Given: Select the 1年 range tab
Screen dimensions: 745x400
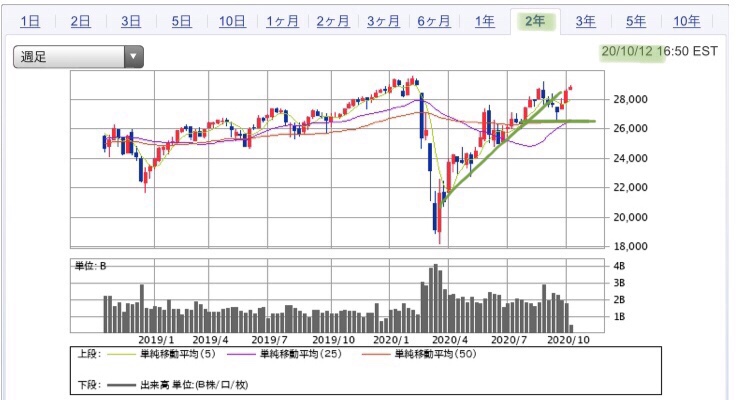Looking at the screenshot, I should pyautogui.click(x=485, y=21).
